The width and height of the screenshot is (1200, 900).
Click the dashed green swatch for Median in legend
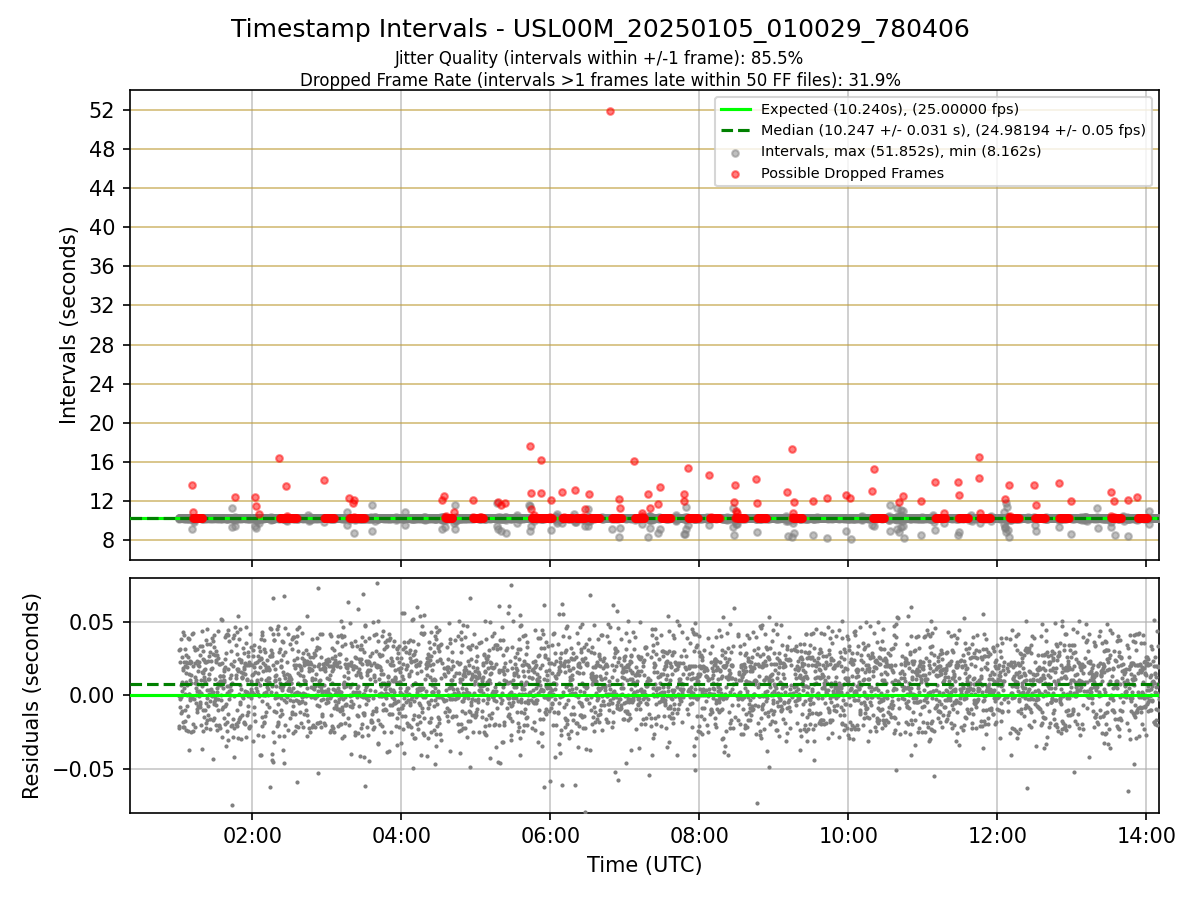click(x=736, y=131)
